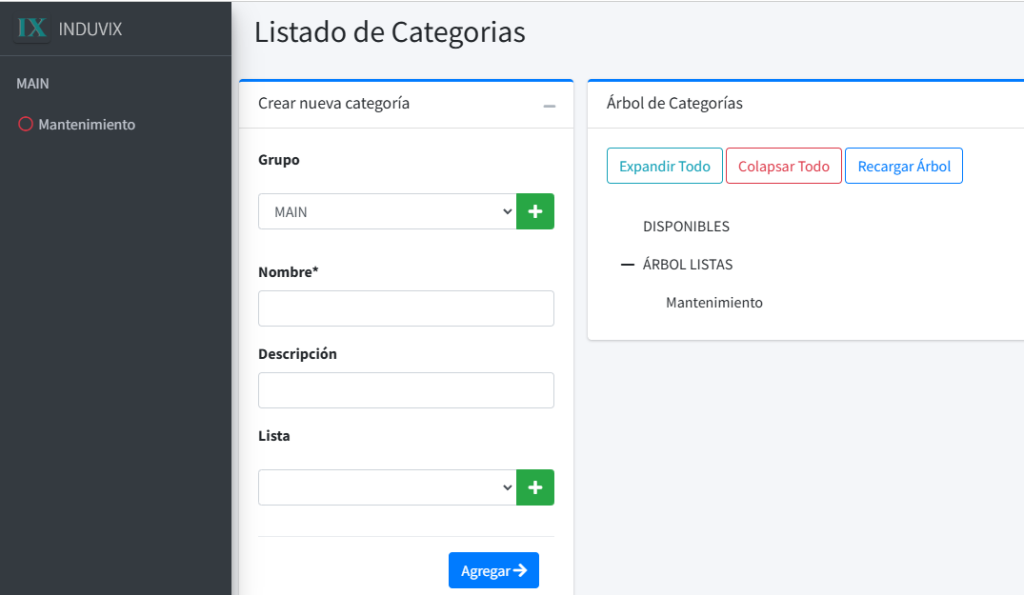1024x595 pixels.
Task: Open the Grupo dropdown showing MAIN
Action: (387, 212)
